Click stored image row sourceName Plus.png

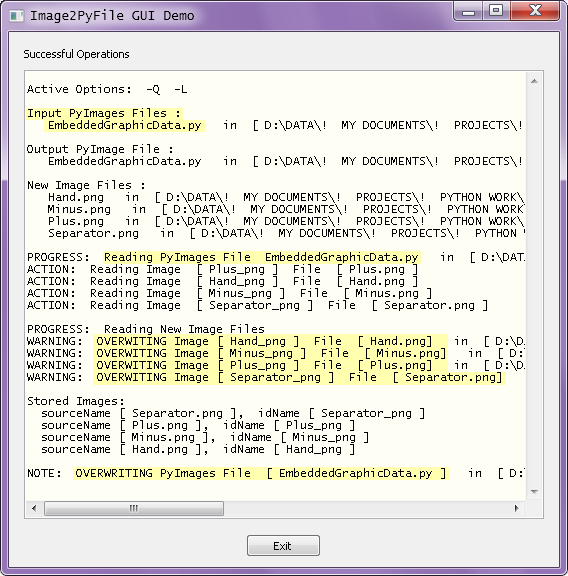198,425
